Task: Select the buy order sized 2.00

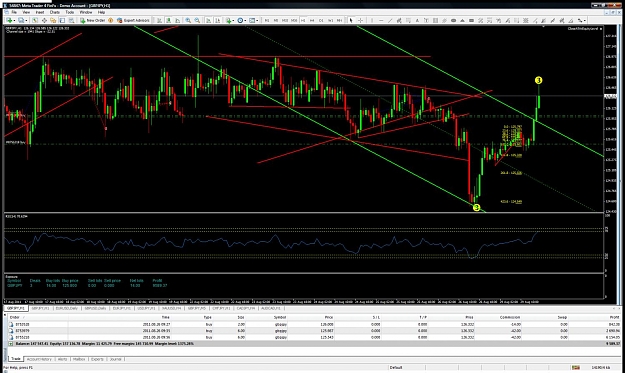Action: pos(314,324)
